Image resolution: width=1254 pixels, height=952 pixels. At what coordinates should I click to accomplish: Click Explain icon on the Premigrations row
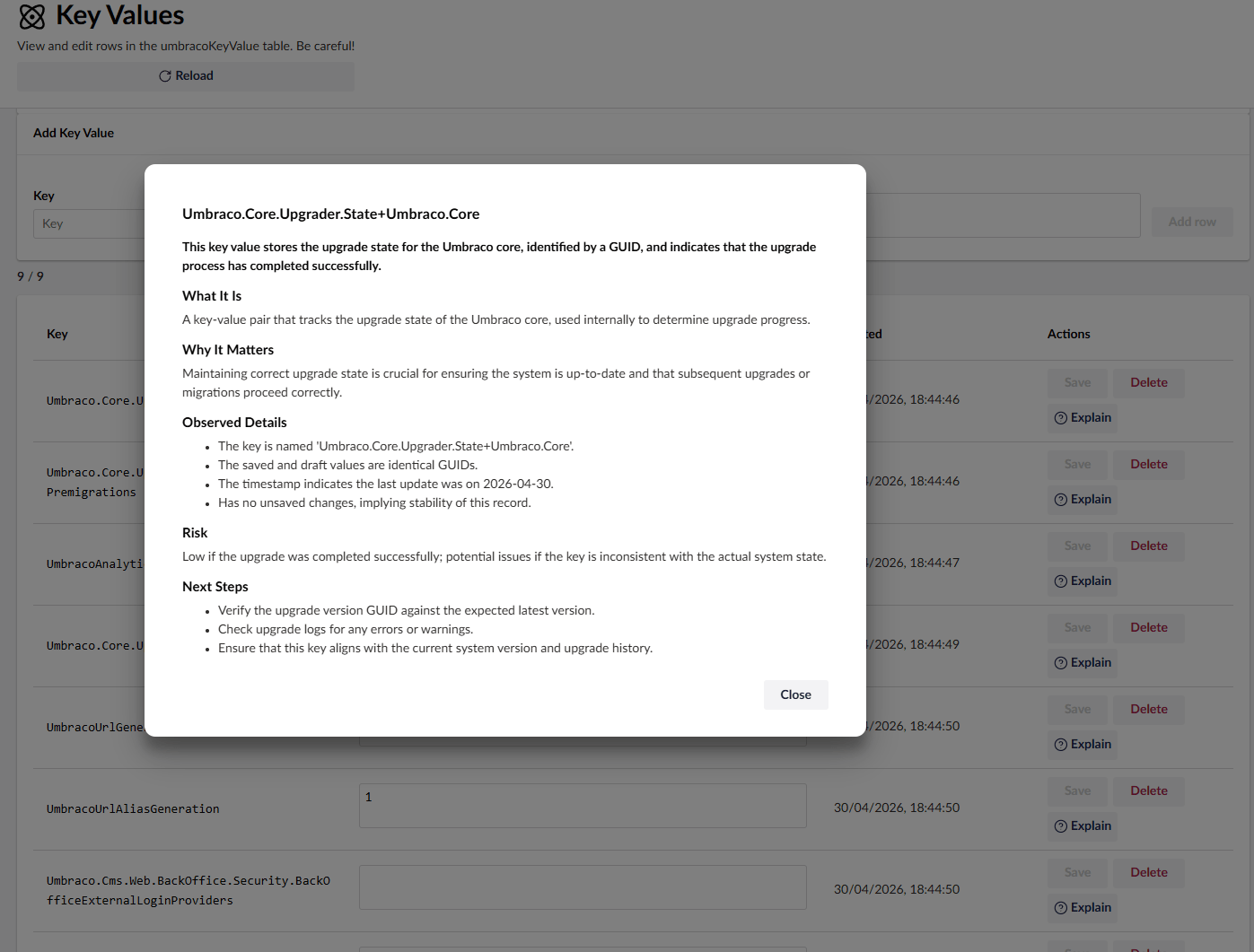[x=1060, y=500]
